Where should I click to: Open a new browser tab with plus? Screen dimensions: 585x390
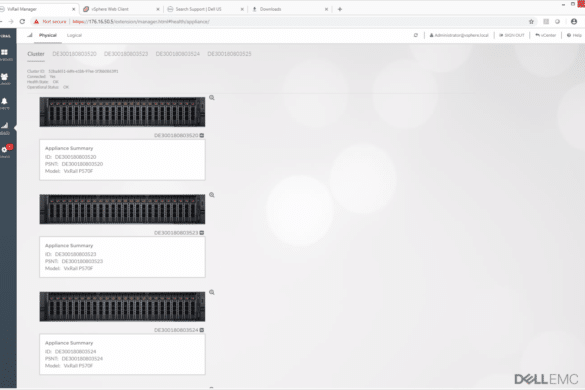340,9
